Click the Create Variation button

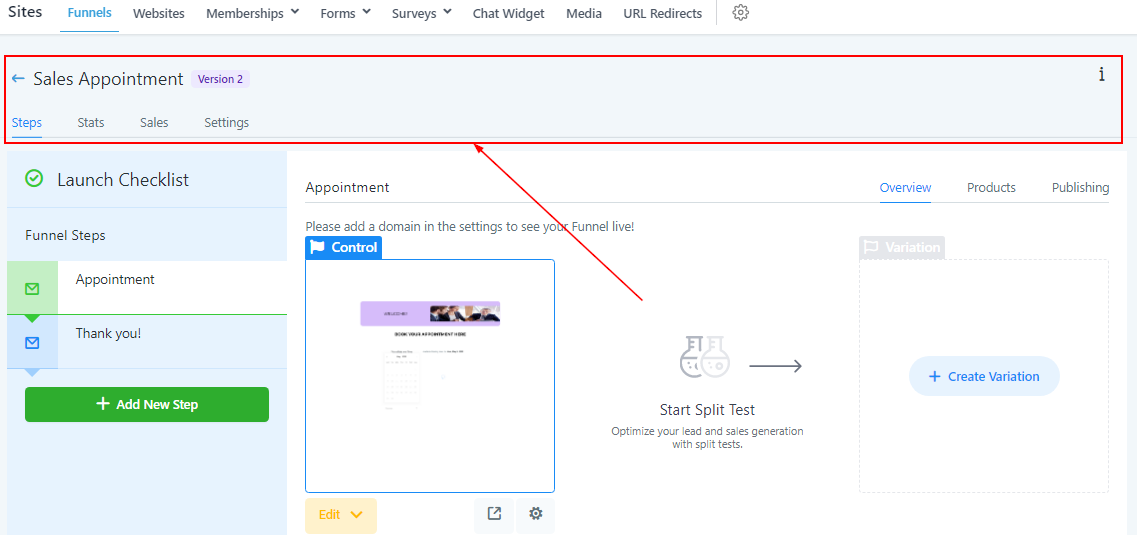tap(984, 377)
